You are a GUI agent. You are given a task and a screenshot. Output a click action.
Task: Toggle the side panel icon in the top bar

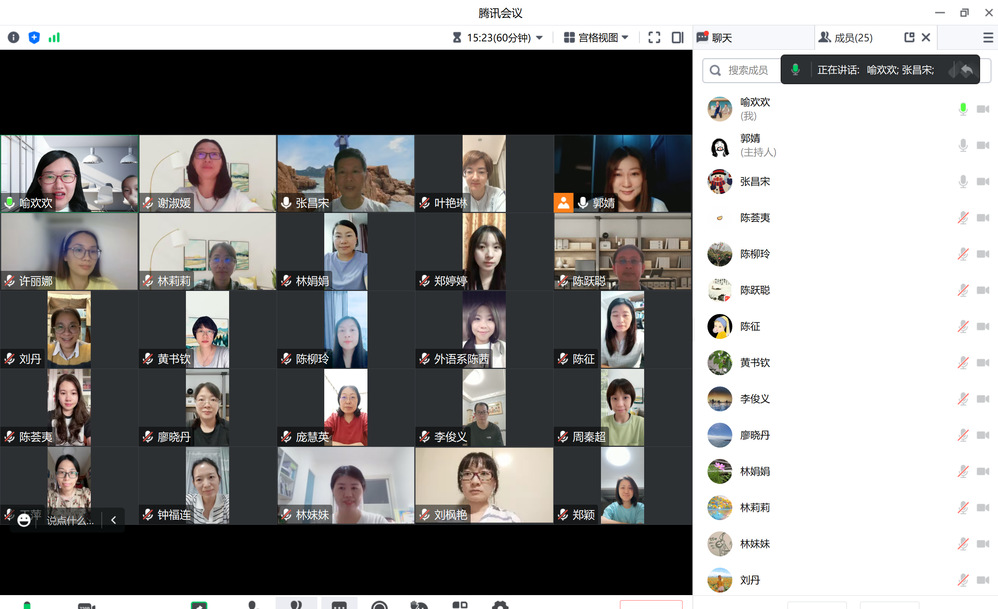[x=678, y=38]
